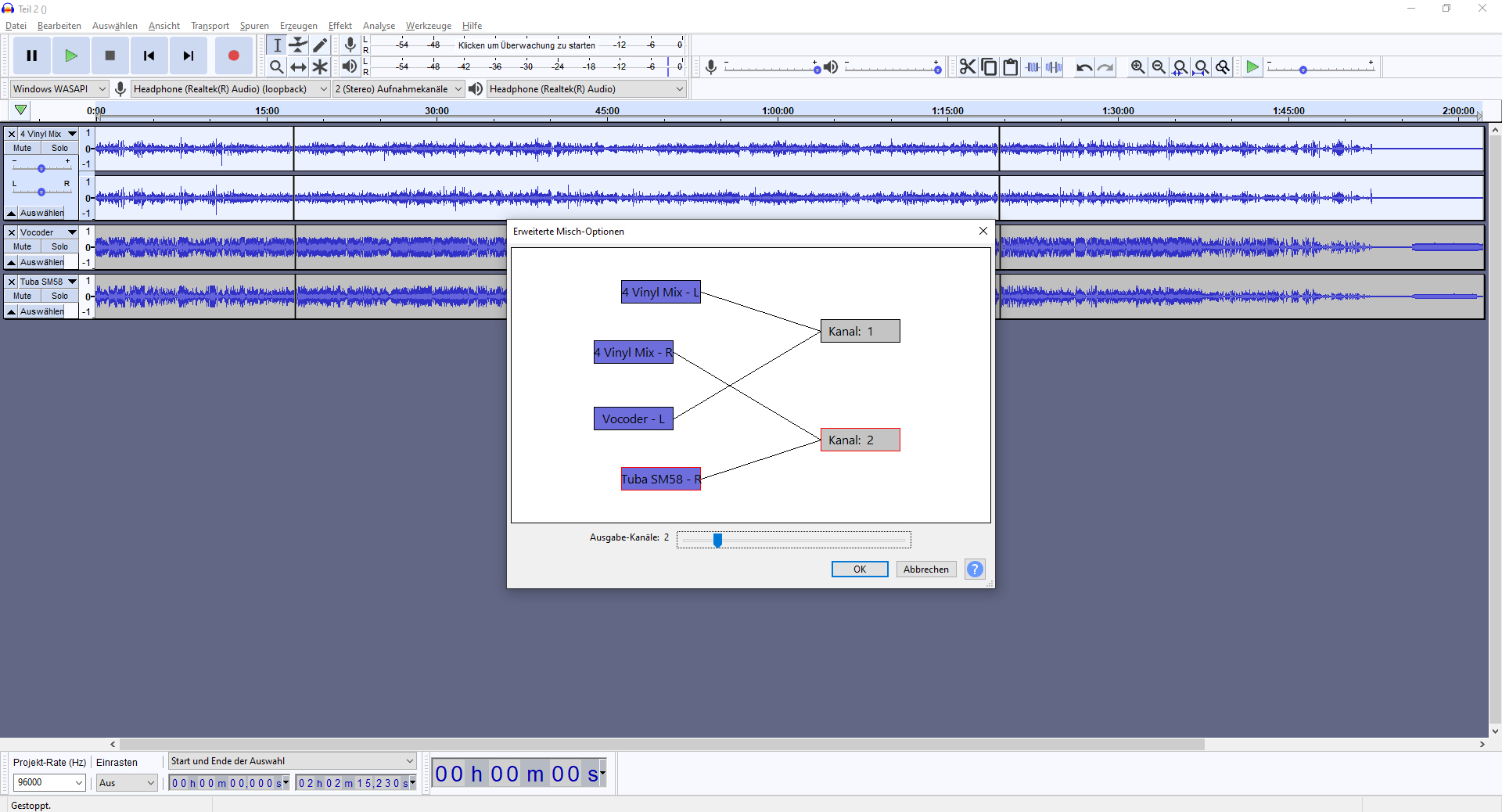The image size is (1502, 812).
Task: Confirm the mix dialog with OK
Action: pyautogui.click(x=859, y=569)
